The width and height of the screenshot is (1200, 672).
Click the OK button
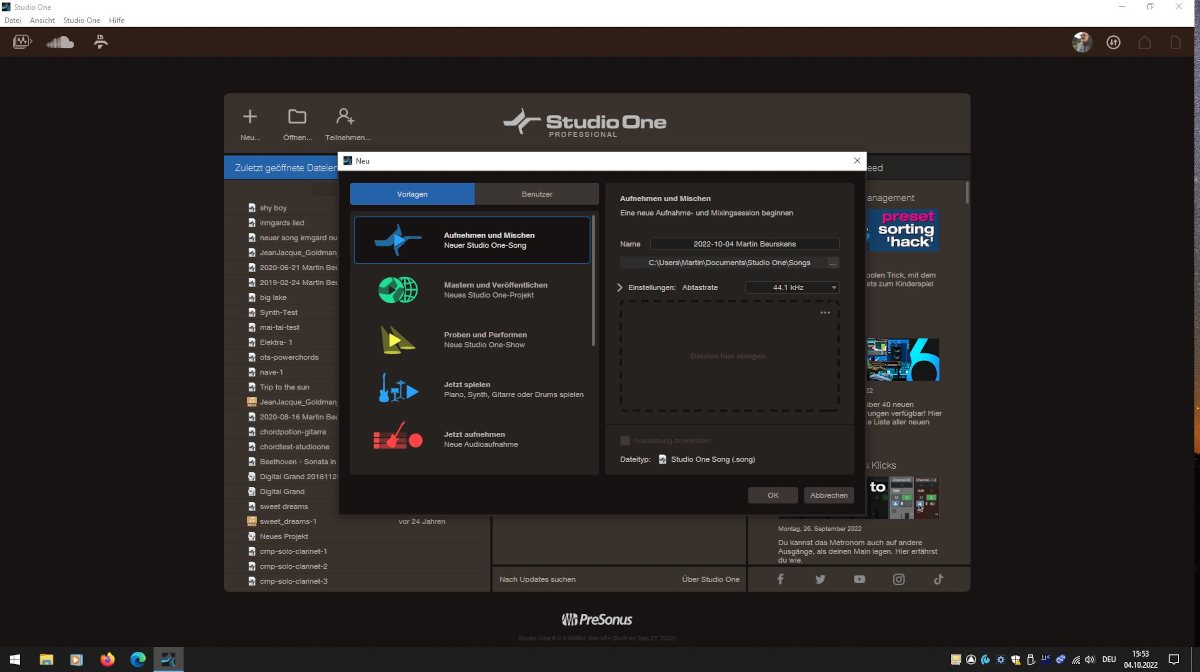(773, 495)
